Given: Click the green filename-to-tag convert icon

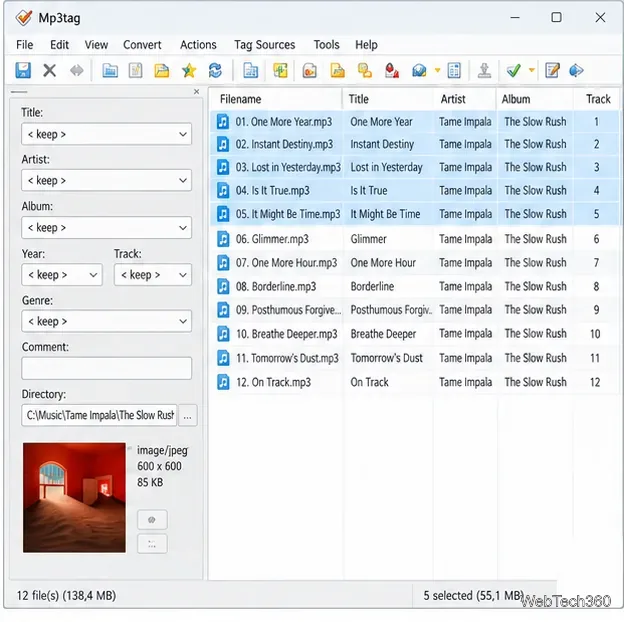Looking at the screenshot, I should 280,70.
